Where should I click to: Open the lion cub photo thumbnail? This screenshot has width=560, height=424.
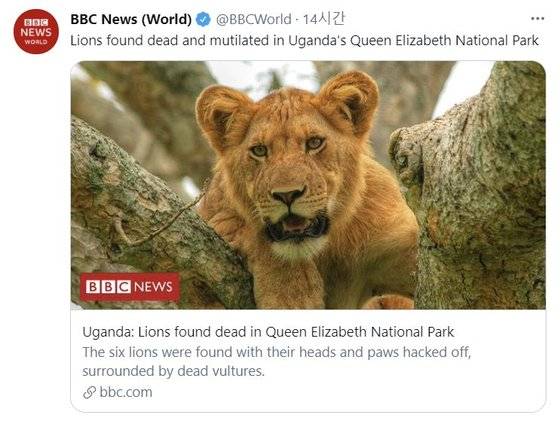point(308,185)
